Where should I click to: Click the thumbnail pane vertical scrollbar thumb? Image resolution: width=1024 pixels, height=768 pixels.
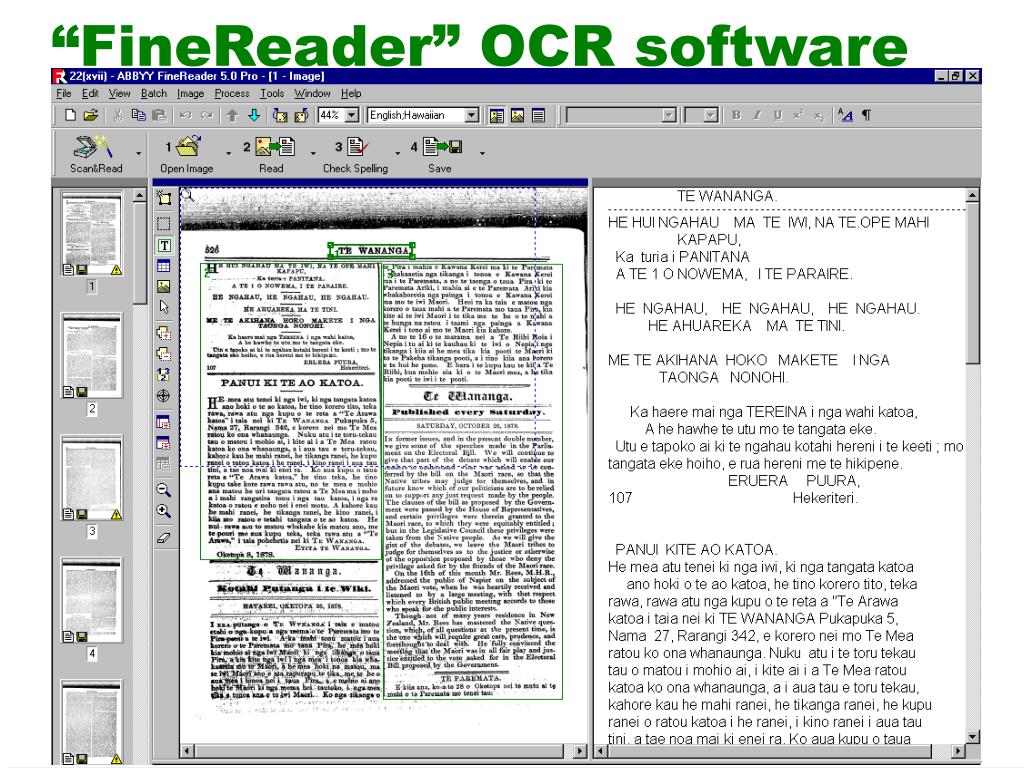click(x=139, y=253)
